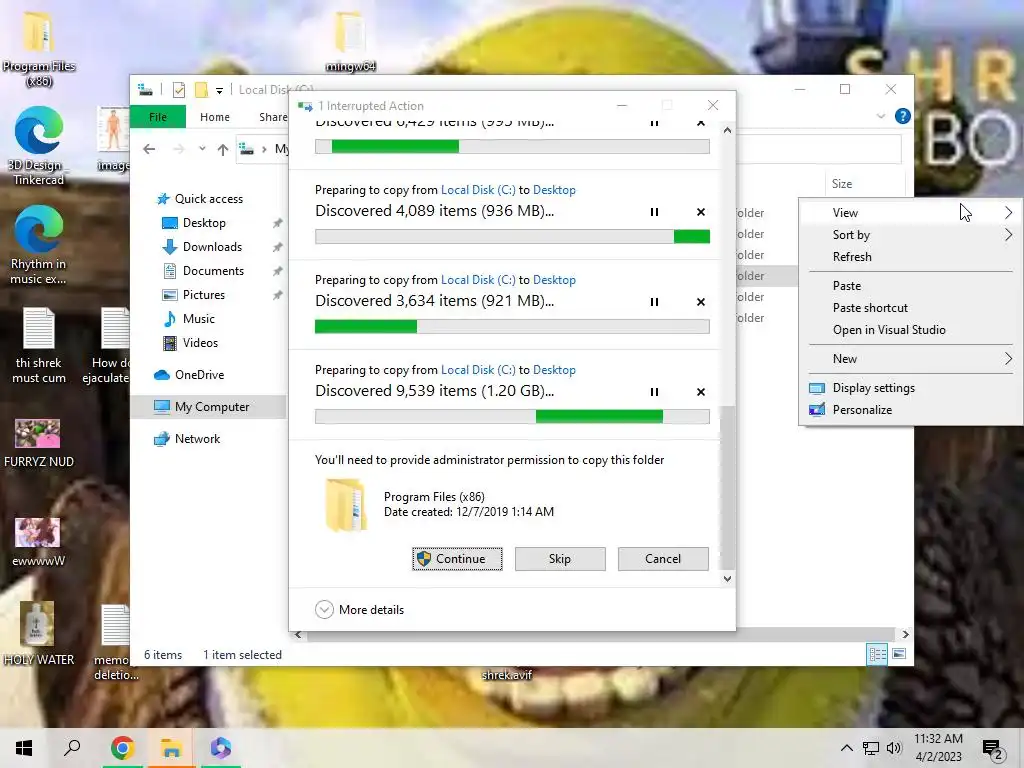Viewport: 1024px width, 768px height.
Task: Pause the 3,634 items copy operation
Action: point(654,302)
